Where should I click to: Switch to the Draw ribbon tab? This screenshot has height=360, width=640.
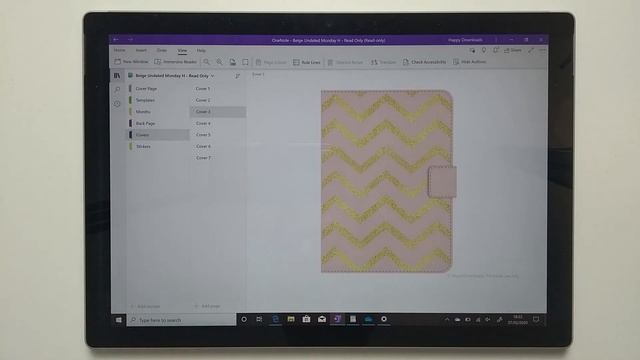[x=162, y=50]
